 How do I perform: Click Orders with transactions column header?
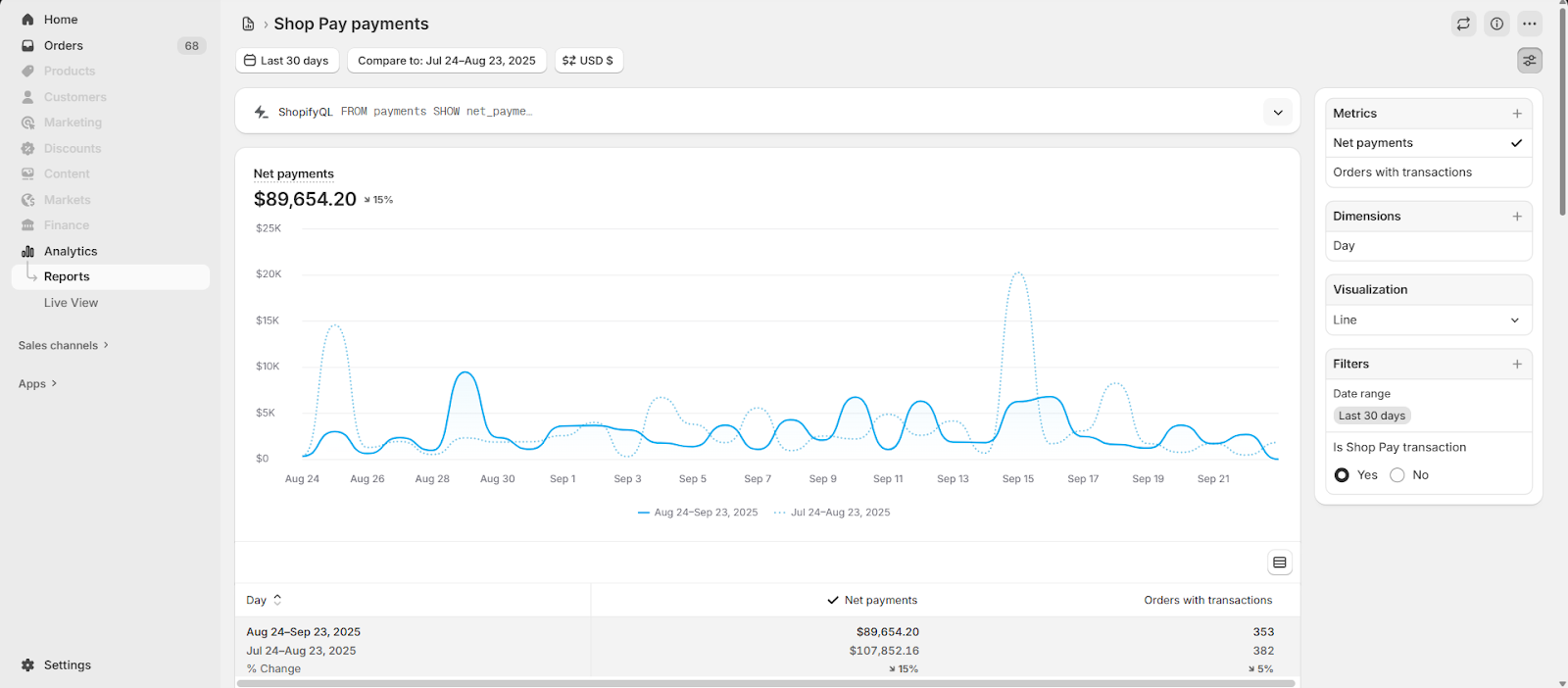point(1208,600)
